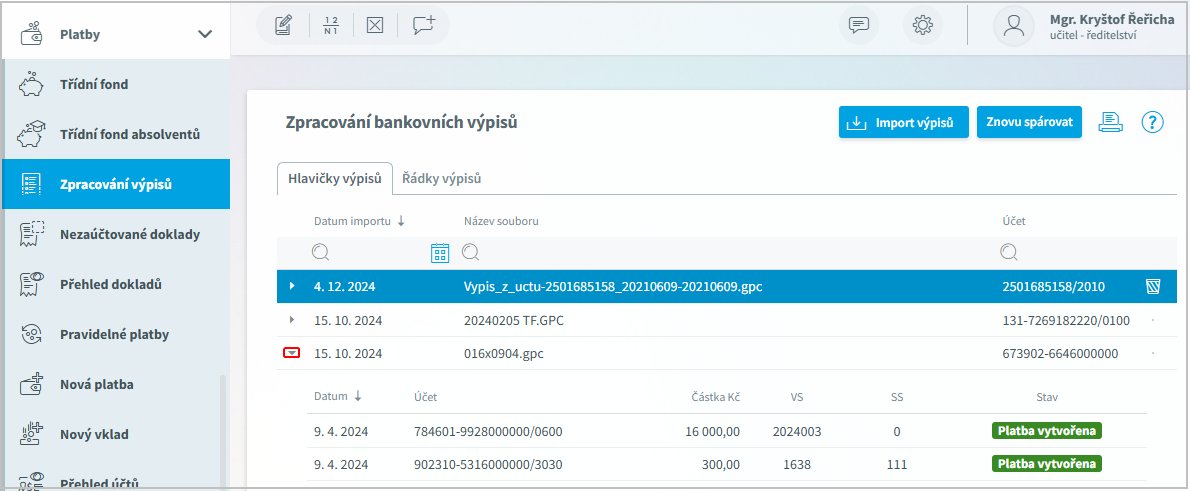Expand the 20240205 TF.GPC row
This screenshot has height=491, width=1190.
(291, 320)
